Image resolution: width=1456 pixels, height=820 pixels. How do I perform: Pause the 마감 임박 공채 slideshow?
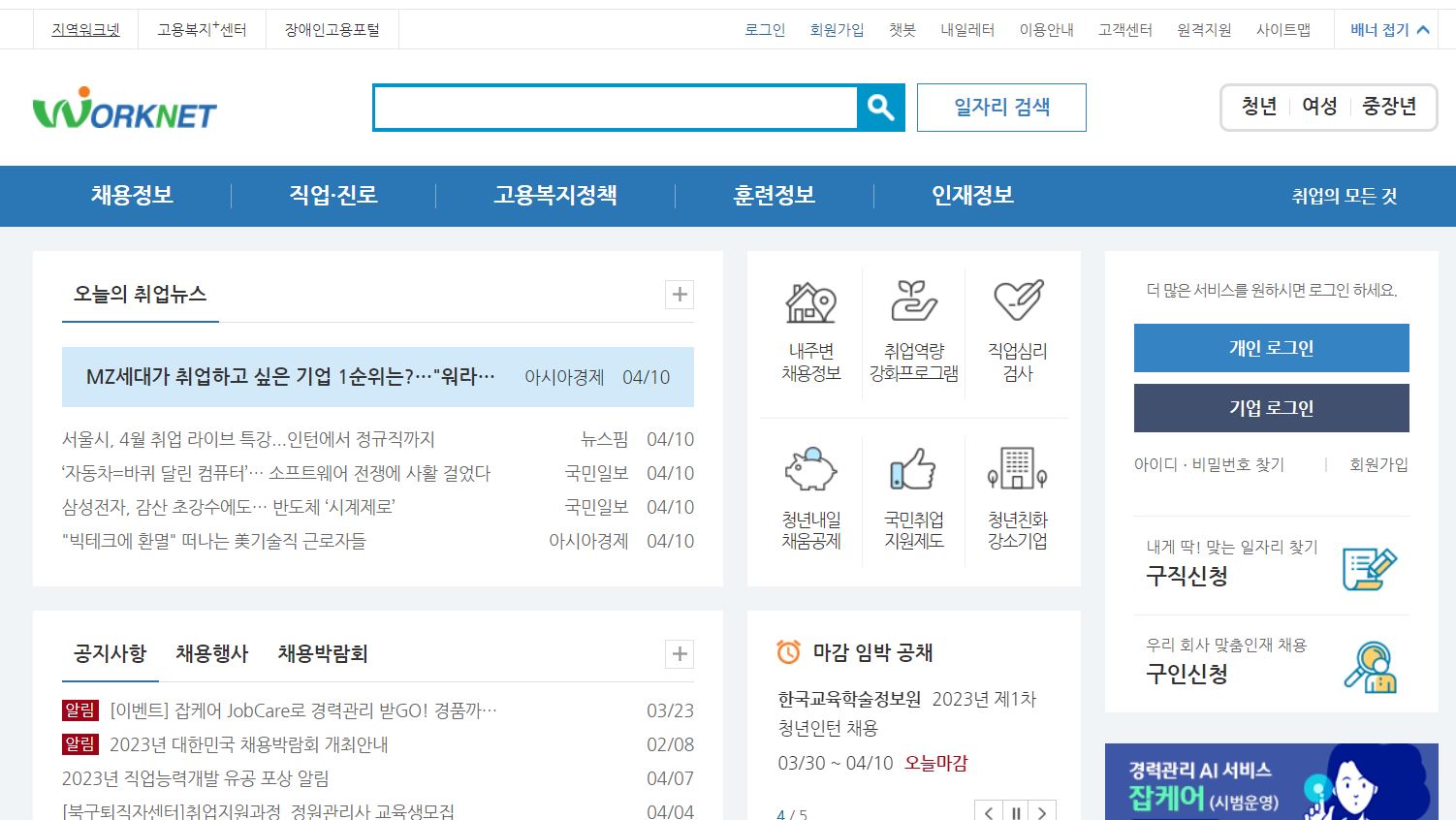coord(1015,812)
